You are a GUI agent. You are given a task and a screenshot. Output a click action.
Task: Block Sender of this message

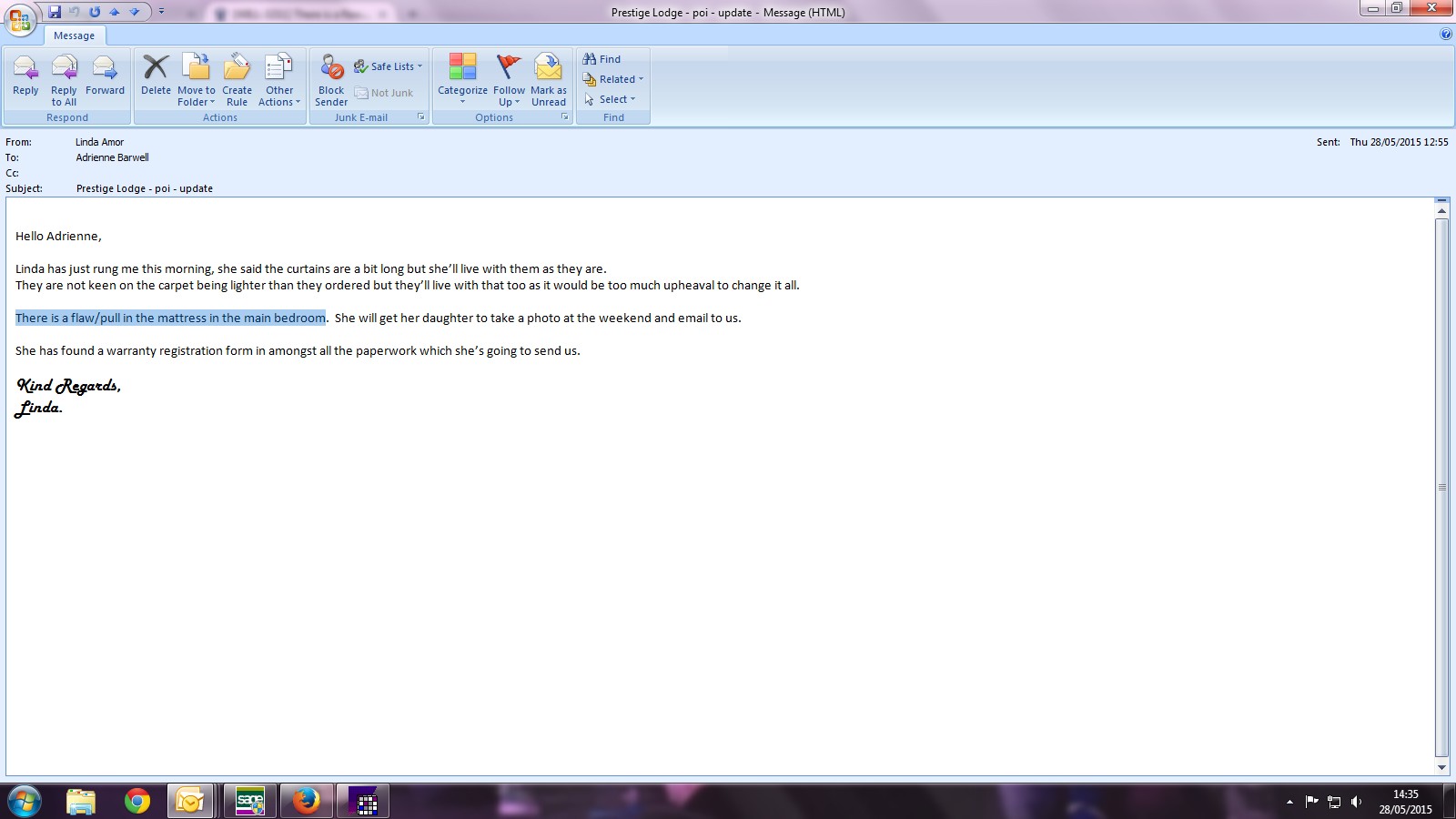pos(331,76)
